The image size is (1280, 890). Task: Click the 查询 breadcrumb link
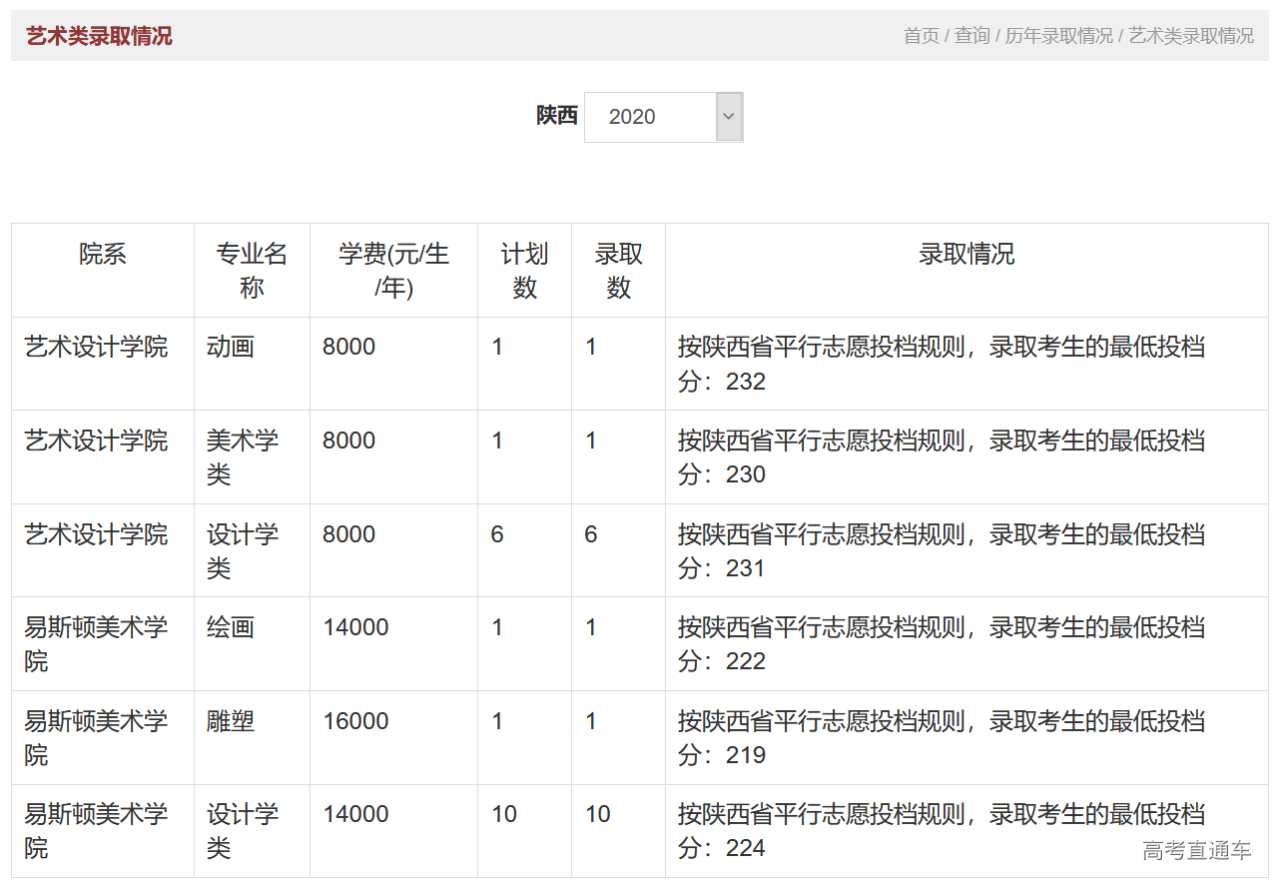974,35
